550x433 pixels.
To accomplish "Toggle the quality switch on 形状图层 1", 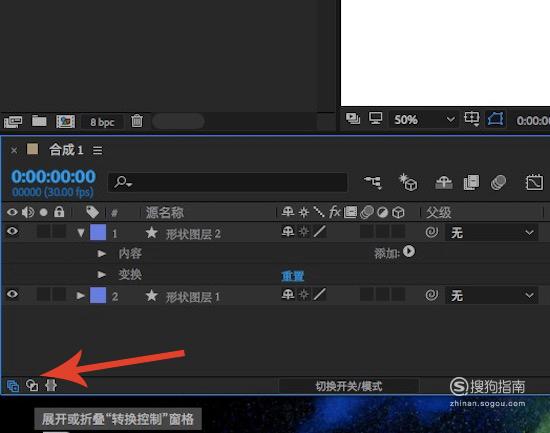I will click(320, 294).
